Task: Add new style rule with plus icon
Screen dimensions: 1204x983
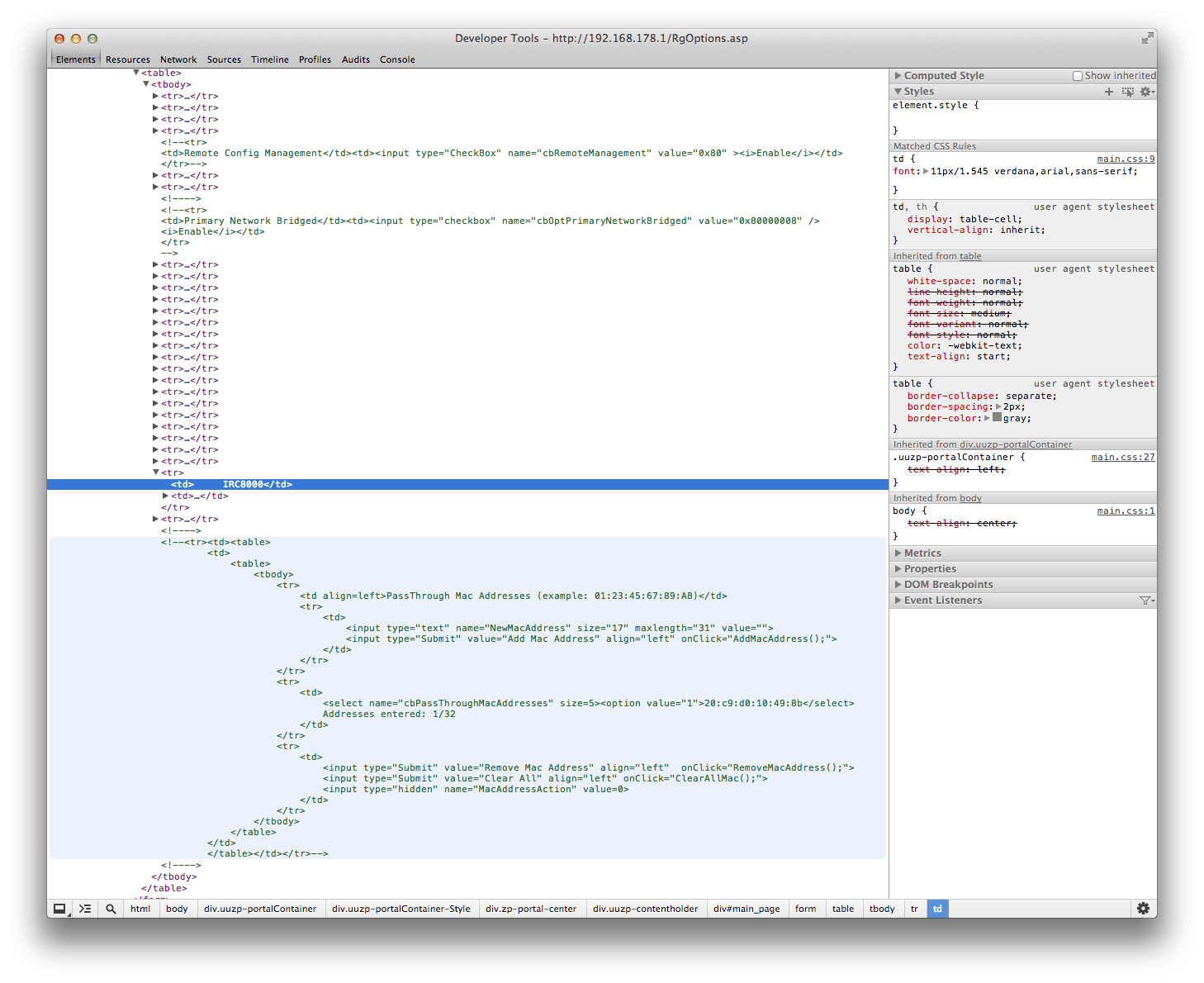Action: pos(1109,92)
